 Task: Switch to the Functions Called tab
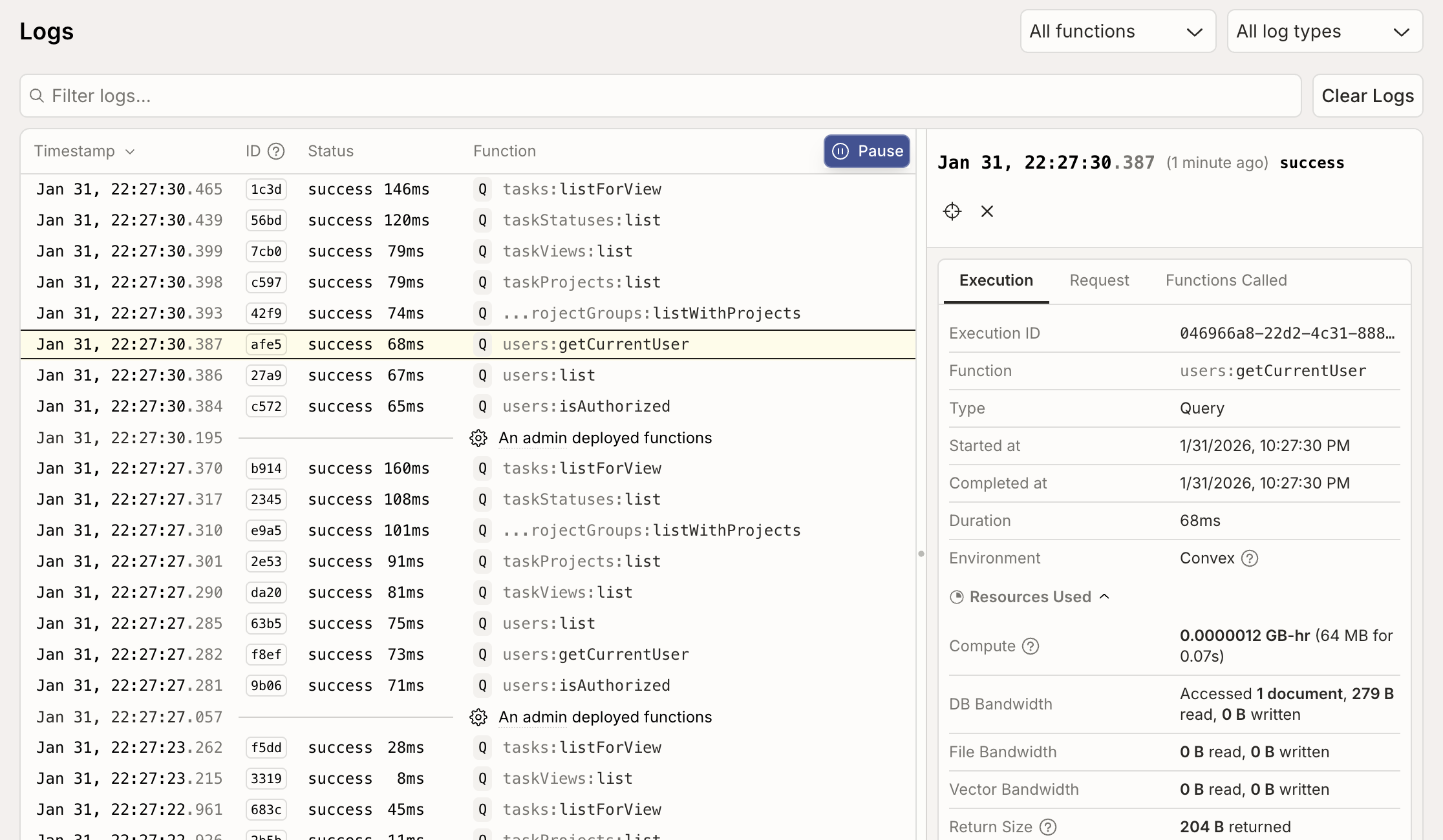click(x=1226, y=280)
